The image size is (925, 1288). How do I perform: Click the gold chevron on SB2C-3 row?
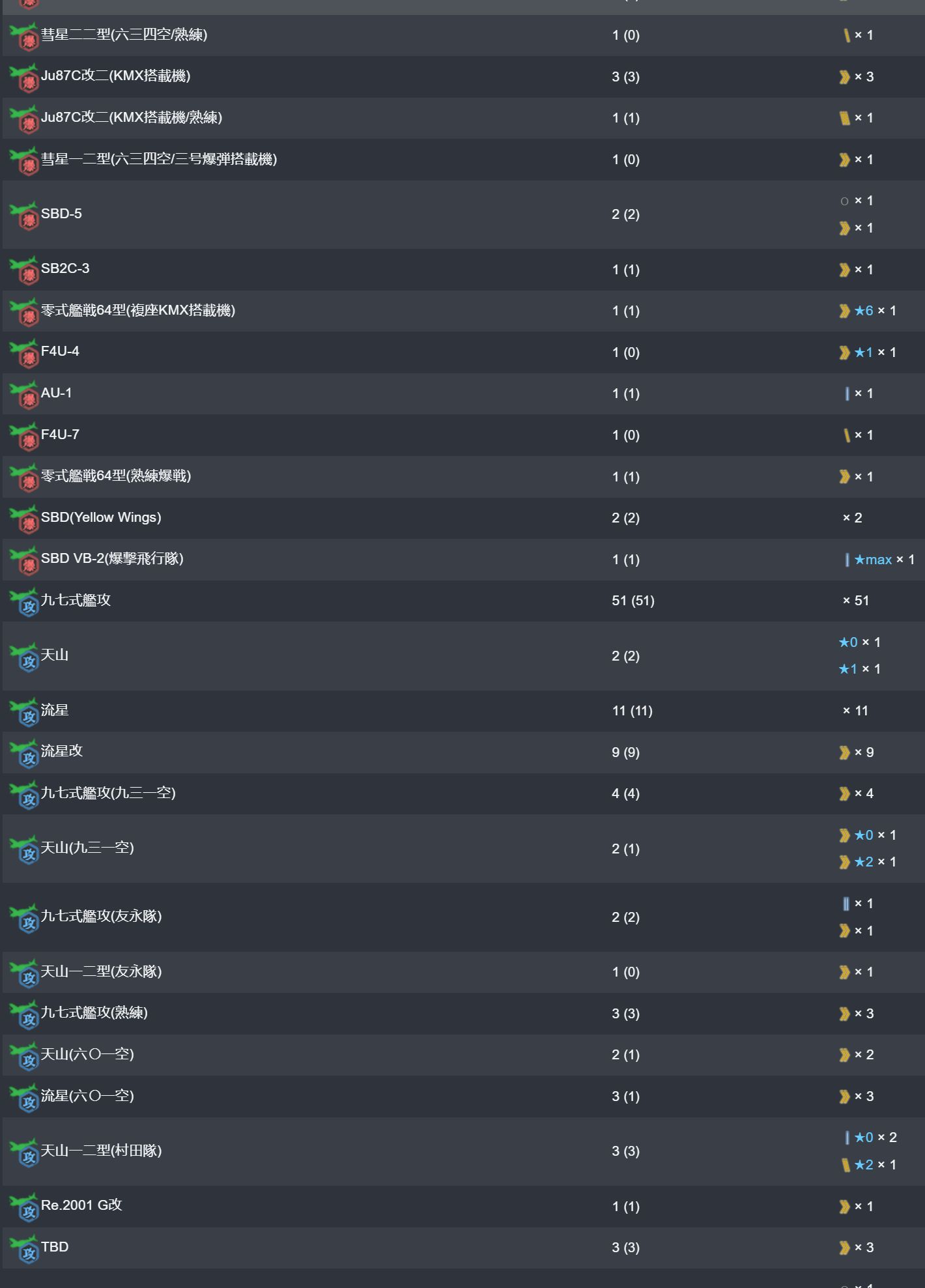tap(844, 270)
